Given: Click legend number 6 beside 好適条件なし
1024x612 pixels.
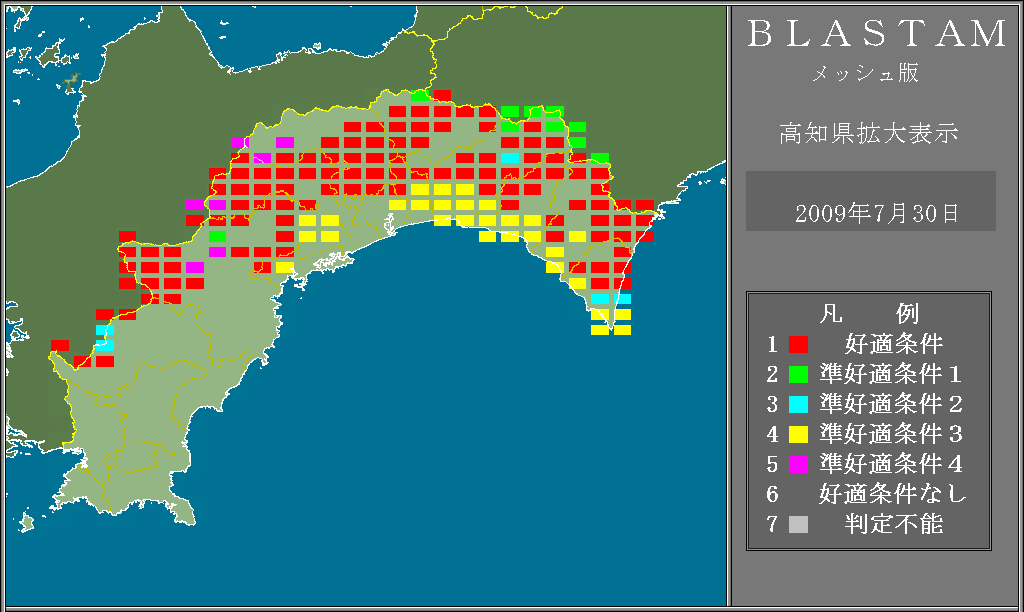Looking at the screenshot, I should pos(773,494).
